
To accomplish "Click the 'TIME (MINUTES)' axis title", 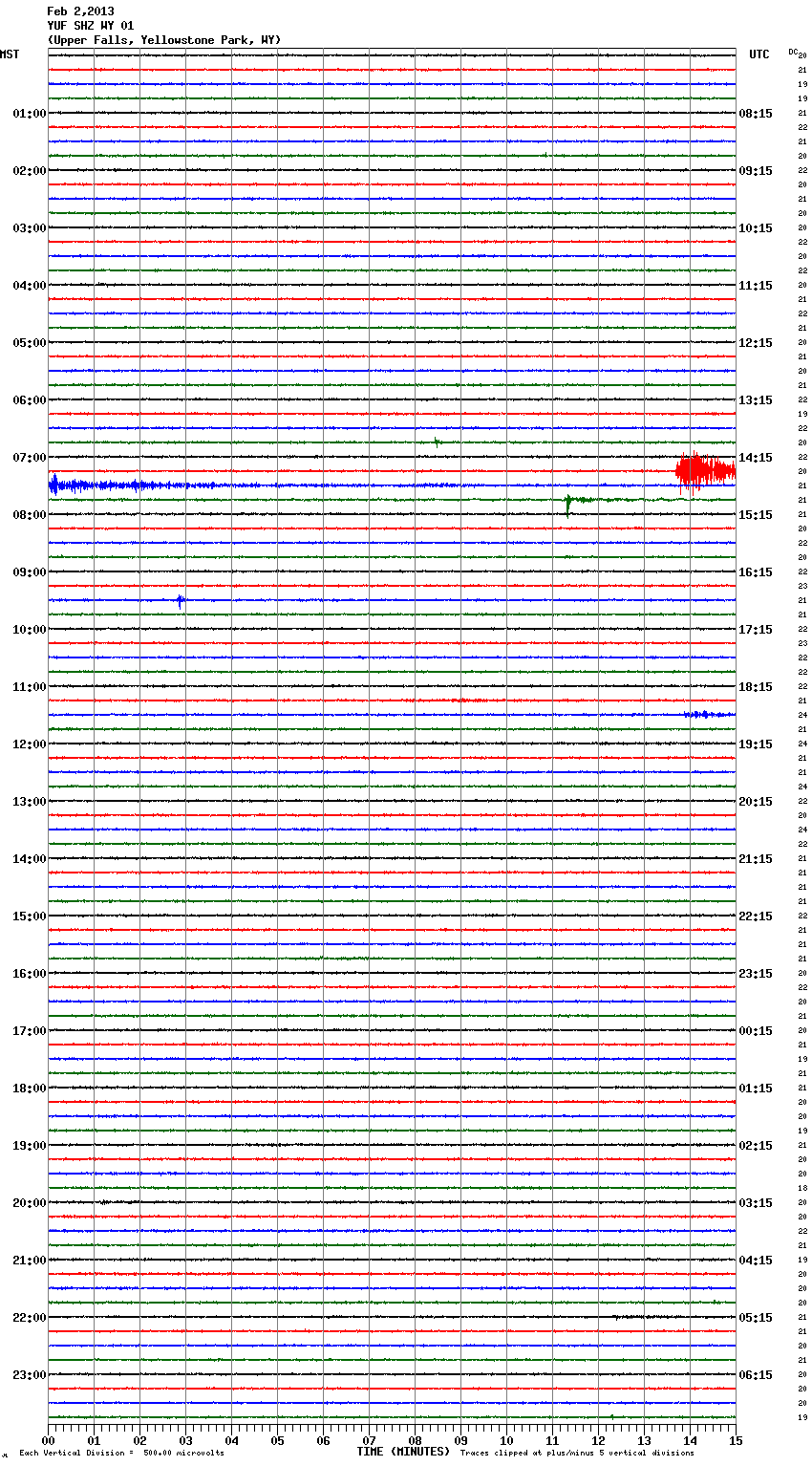I will point(403,1452).
